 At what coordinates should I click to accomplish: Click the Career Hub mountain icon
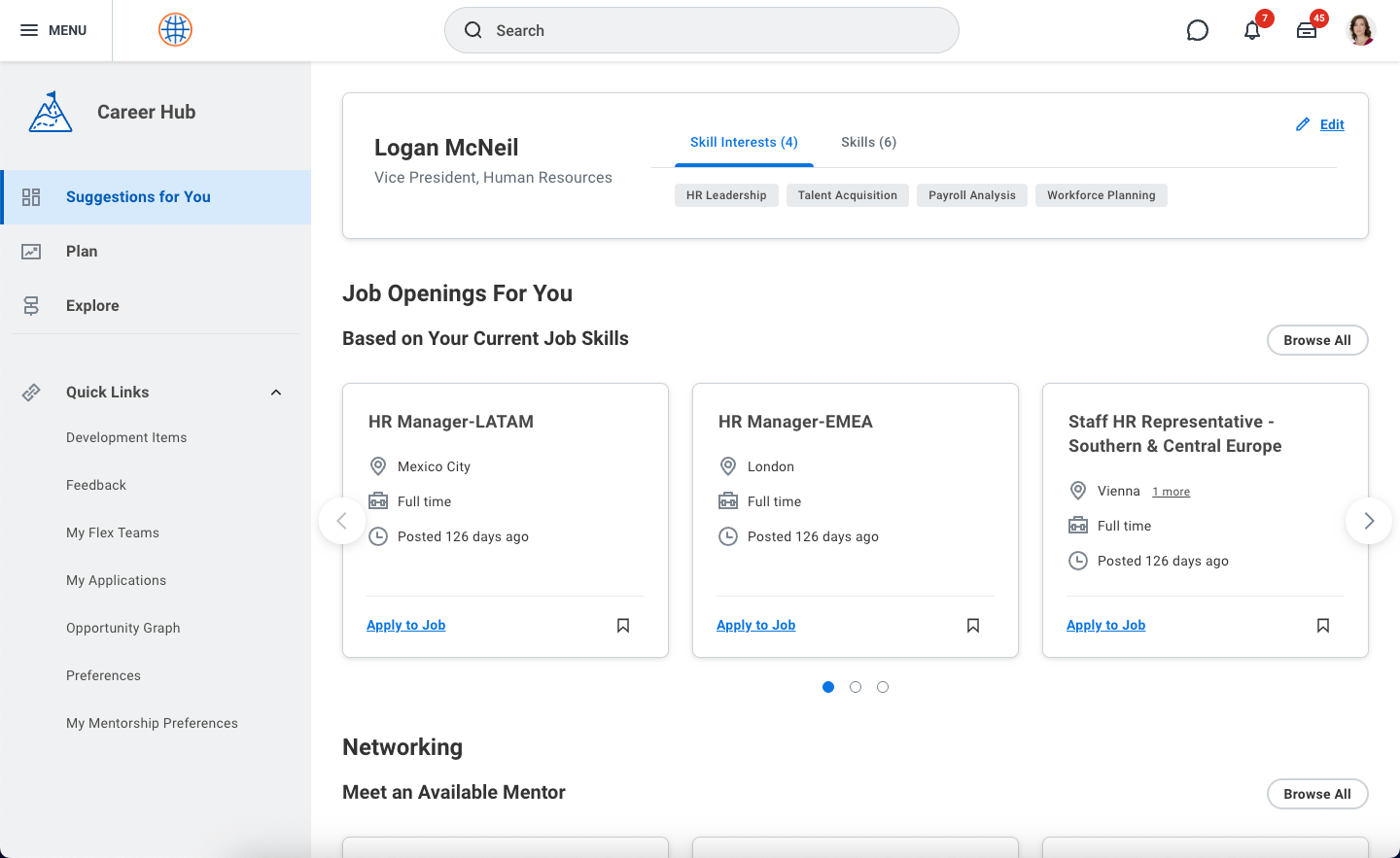pyautogui.click(x=51, y=112)
